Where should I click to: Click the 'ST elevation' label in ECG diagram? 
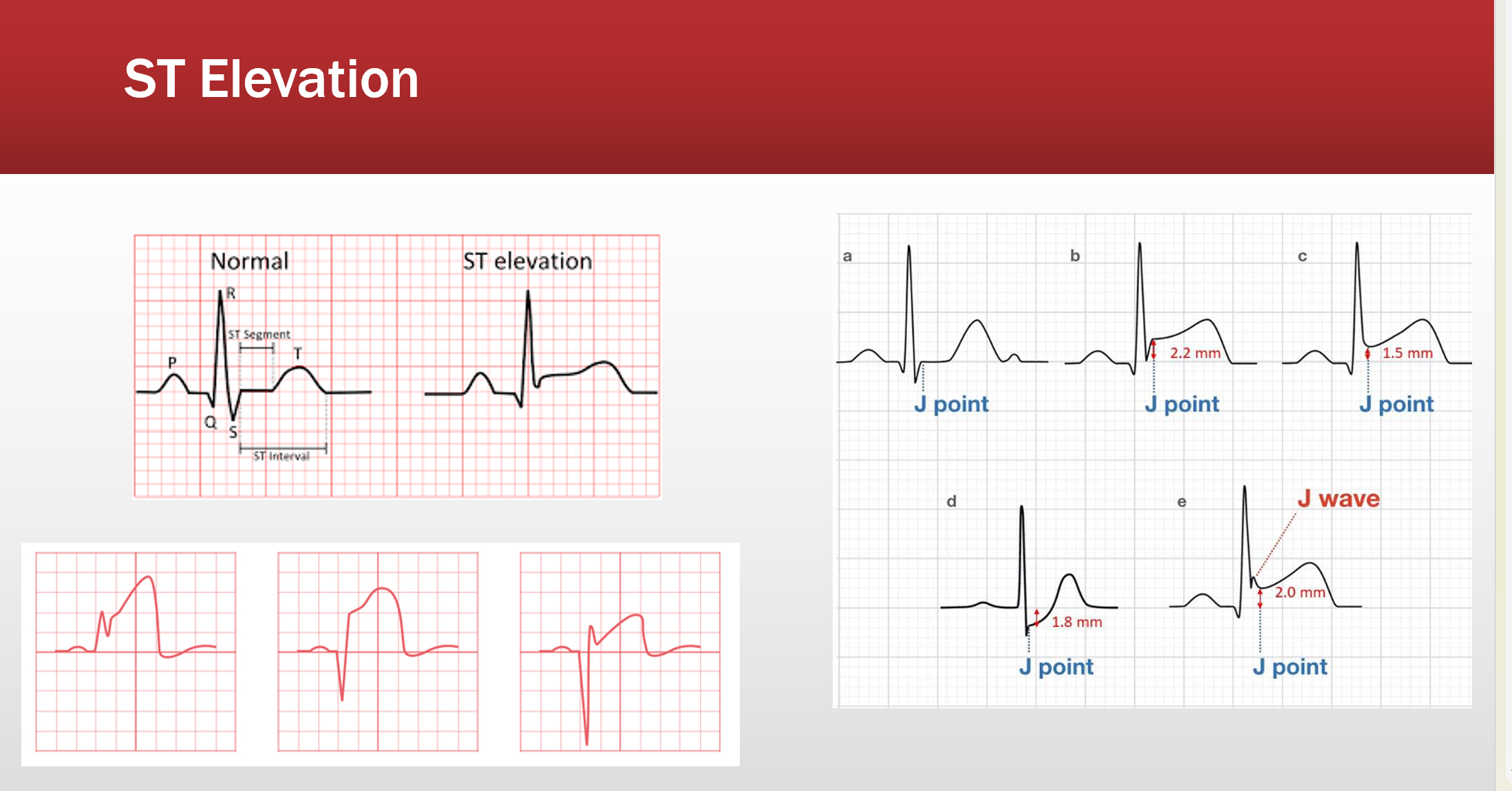(527, 261)
